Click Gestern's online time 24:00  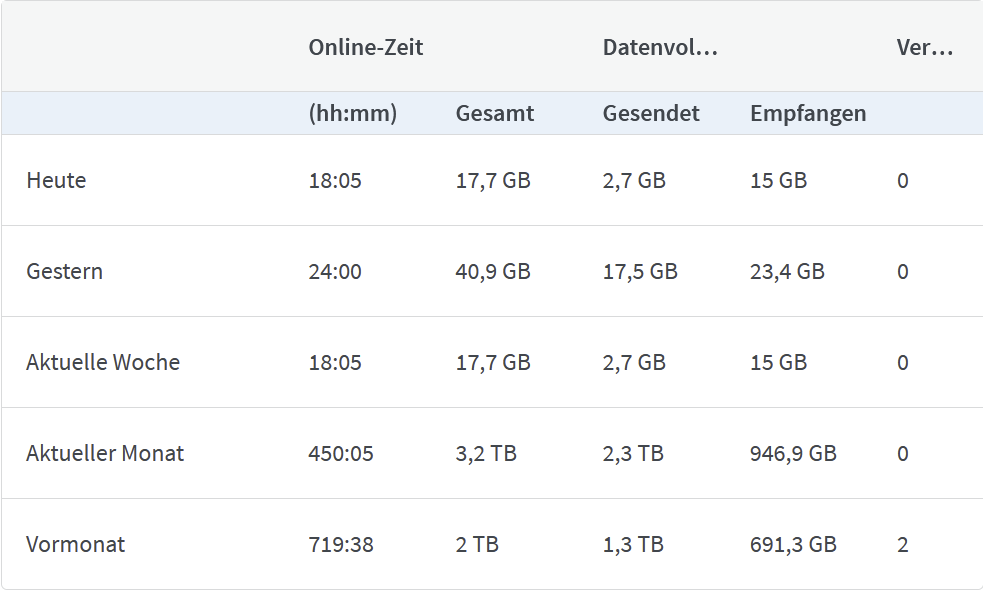pyautogui.click(x=335, y=272)
